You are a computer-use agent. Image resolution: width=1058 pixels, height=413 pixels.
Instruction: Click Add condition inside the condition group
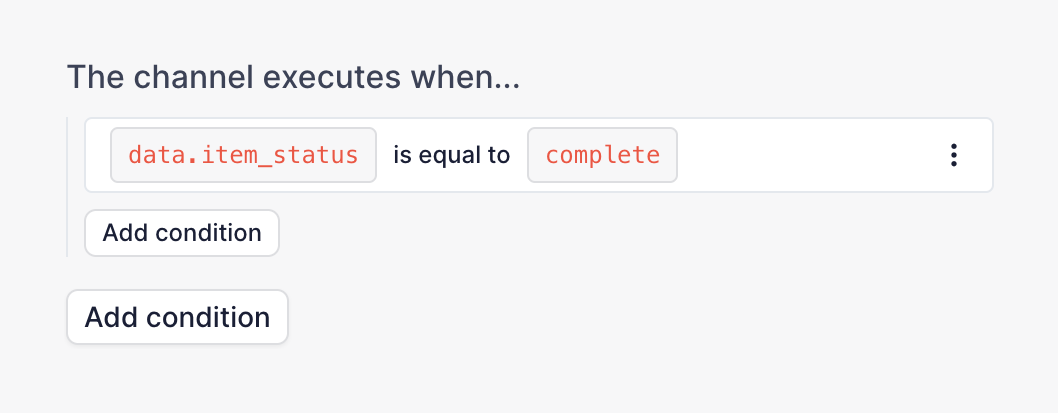[182, 233]
